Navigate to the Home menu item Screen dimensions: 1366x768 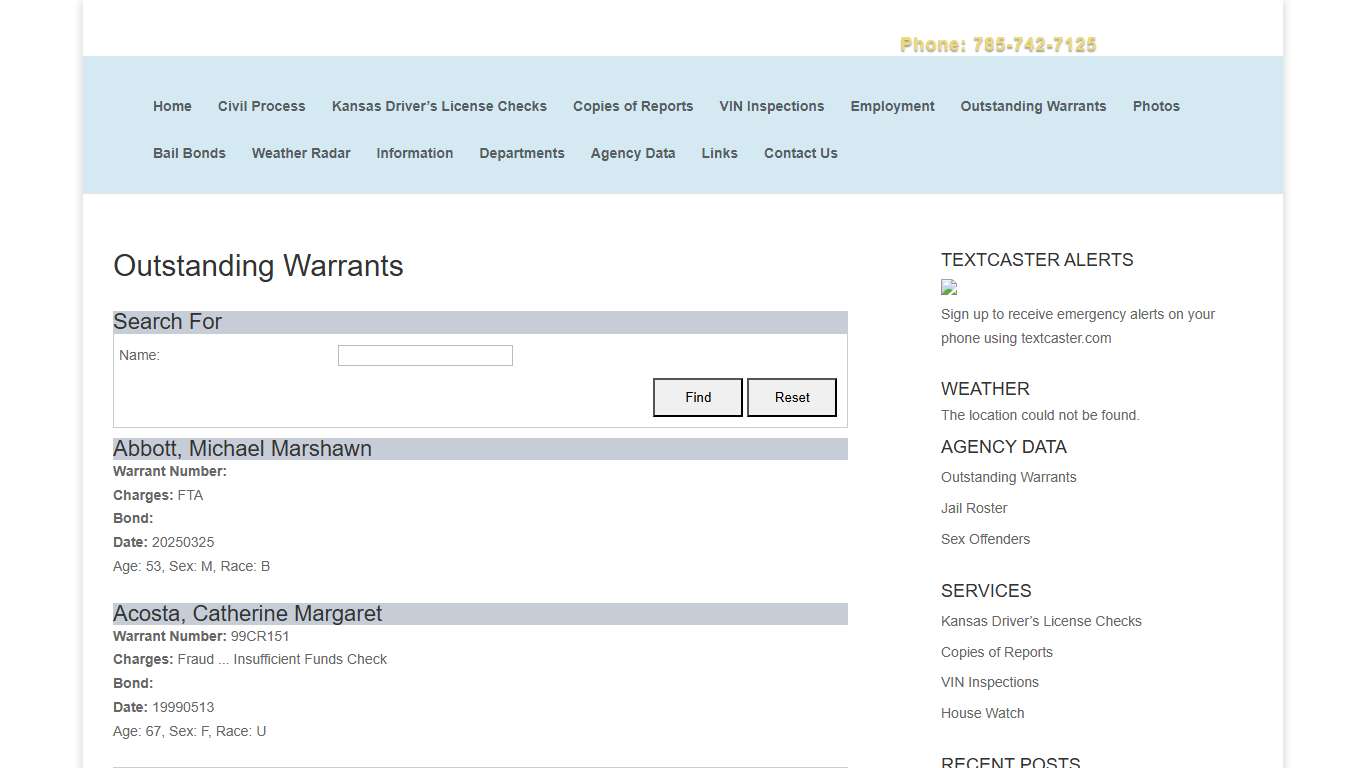(172, 106)
